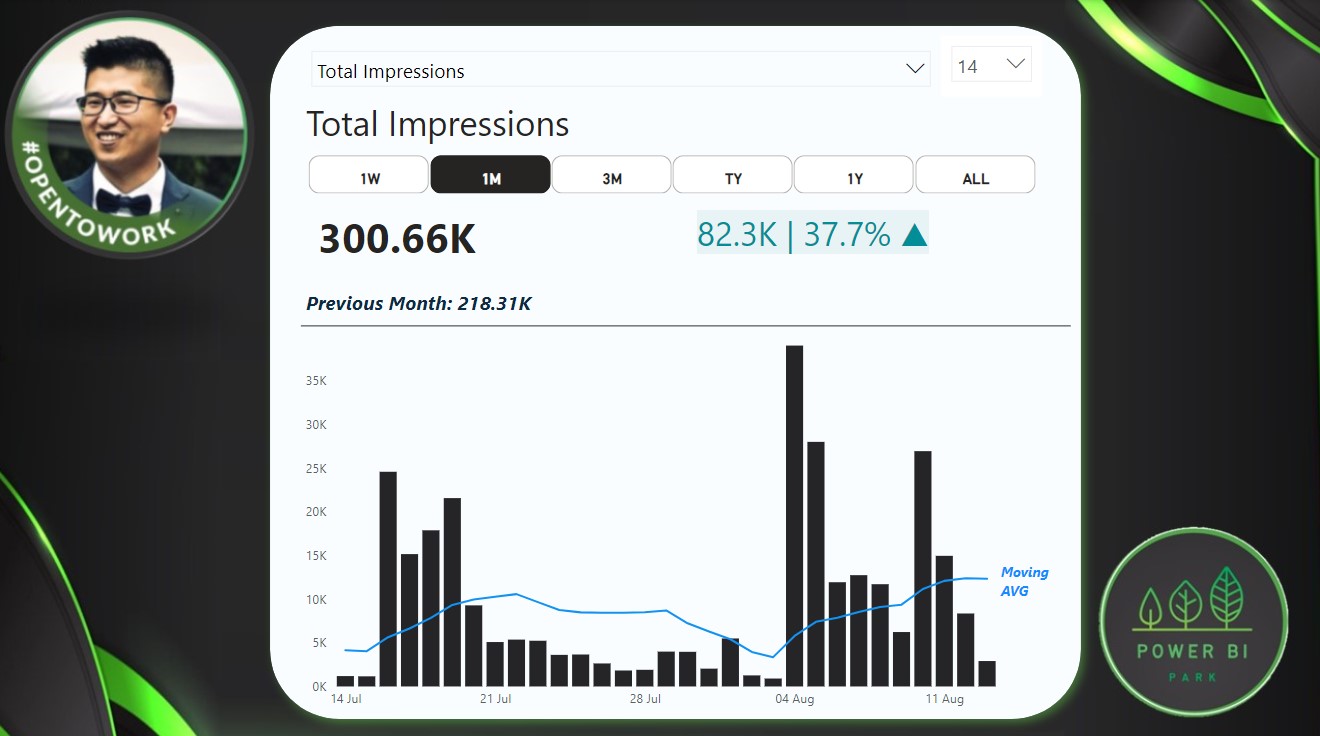The height and width of the screenshot is (736, 1320).
Task: Click the Moving AVG line label
Action: [1024, 581]
